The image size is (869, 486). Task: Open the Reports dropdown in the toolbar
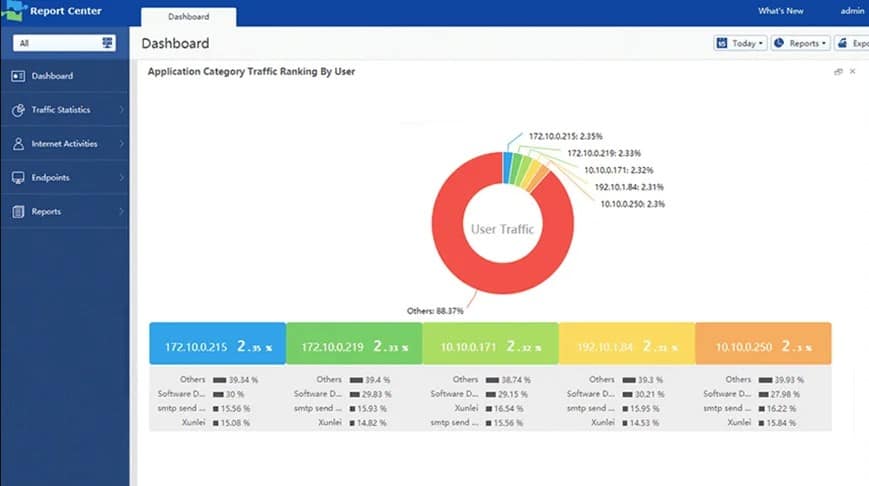(800, 43)
